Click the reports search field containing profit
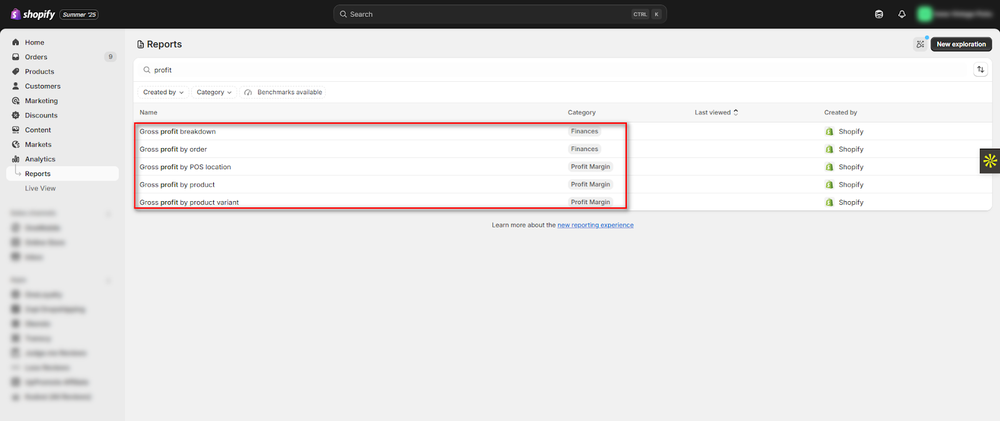Image resolution: width=1000 pixels, height=421 pixels. 552,70
